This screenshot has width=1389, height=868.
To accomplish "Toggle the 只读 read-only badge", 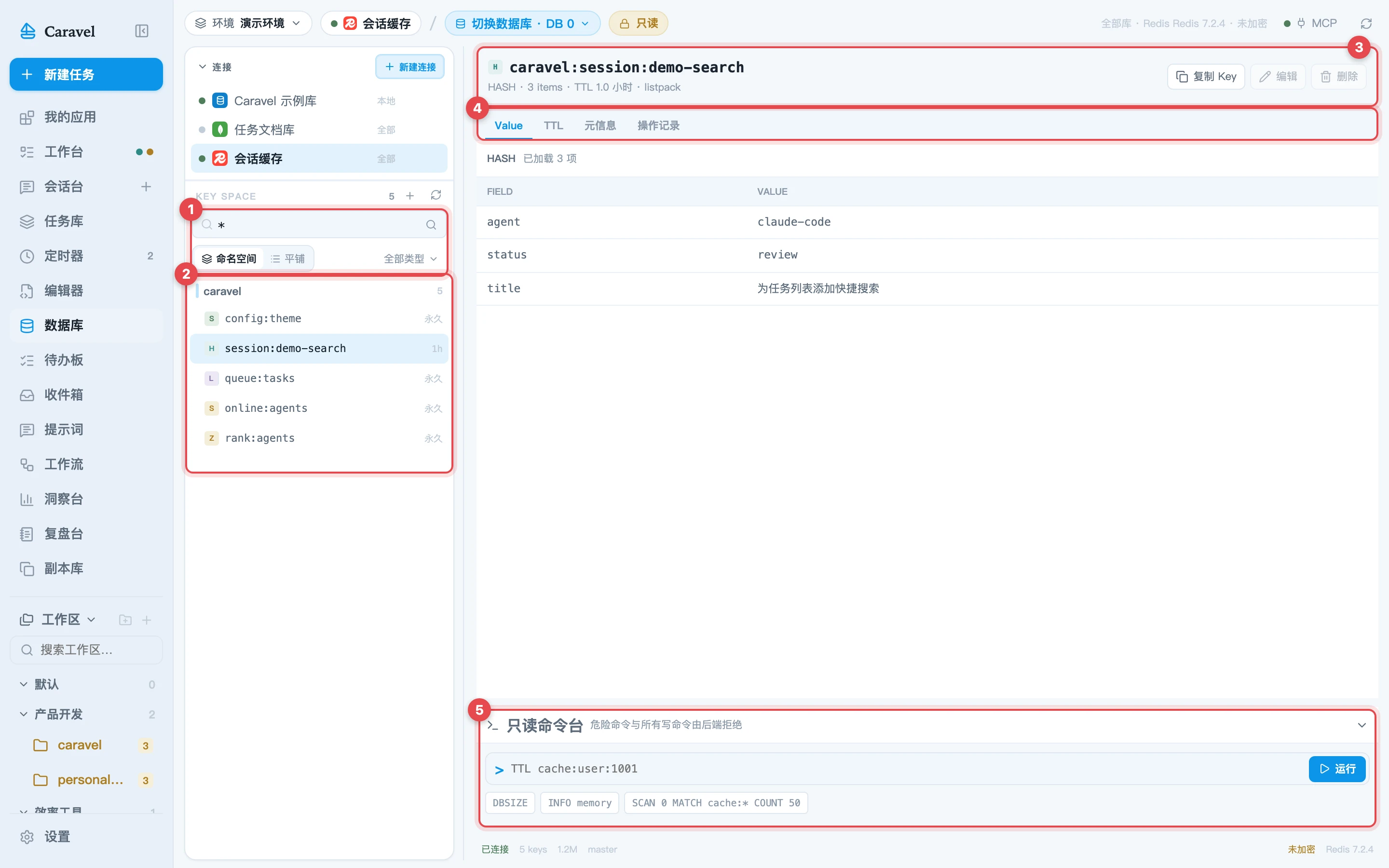I will 638,24.
